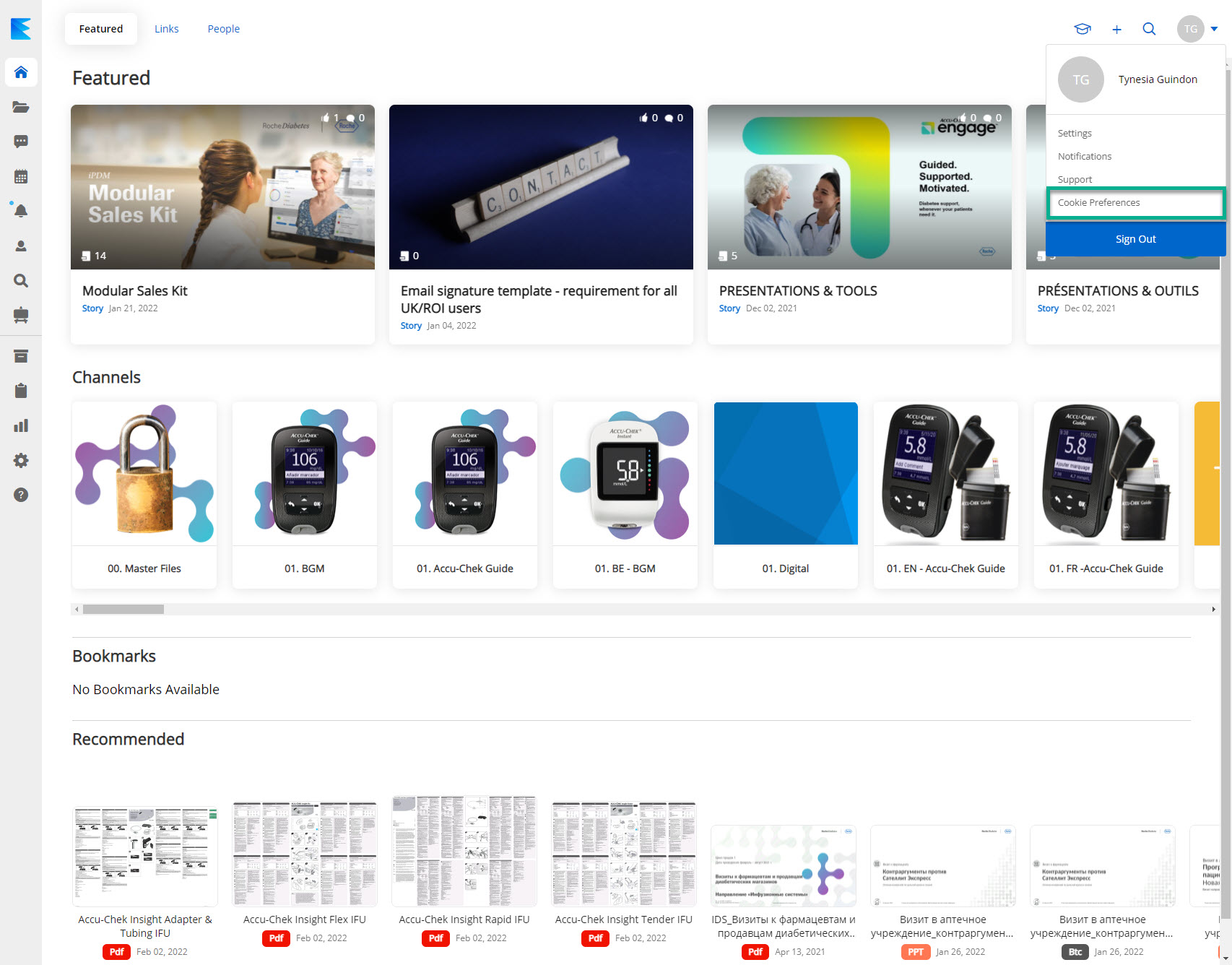Open PRESENTATIONS & TOOLS story title
Screen dimensions: 1232x965
(798, 290)
